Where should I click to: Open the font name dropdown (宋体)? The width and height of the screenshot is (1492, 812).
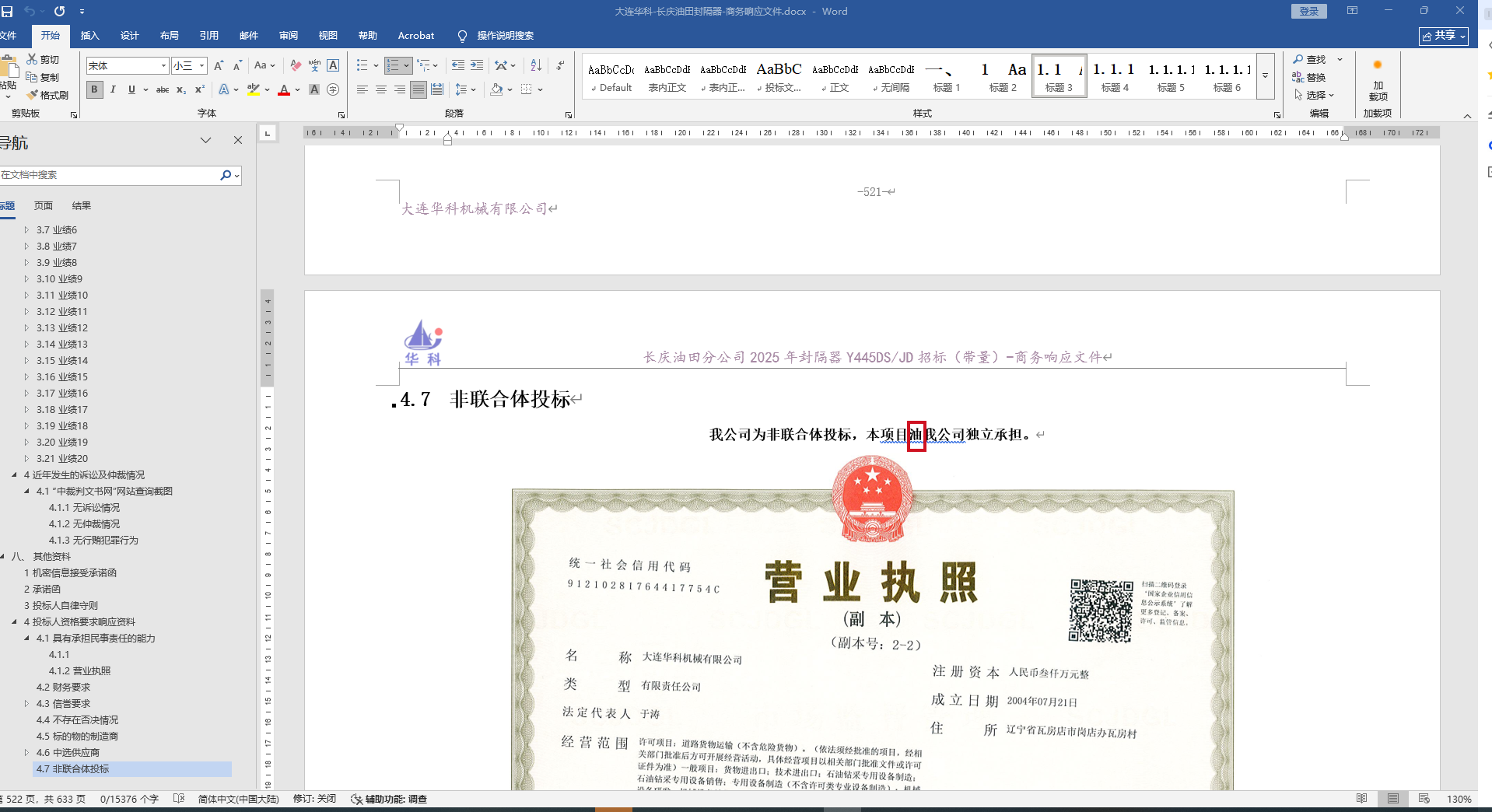tap(163, 66)
